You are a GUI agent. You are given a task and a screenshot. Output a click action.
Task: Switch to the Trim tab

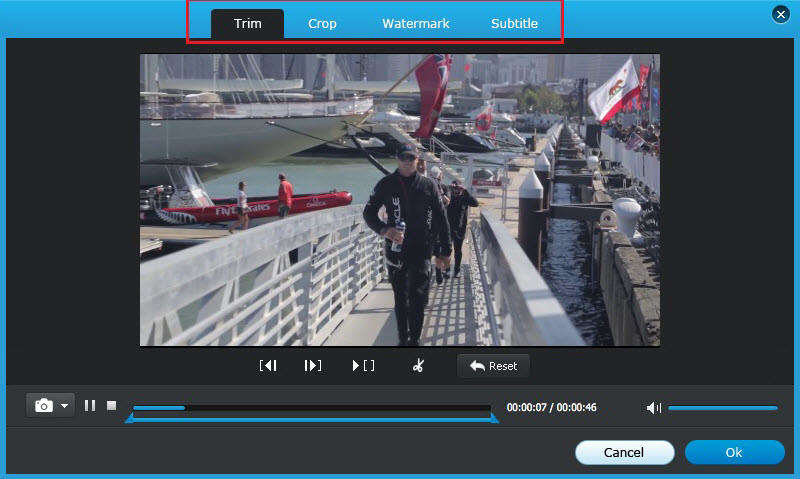click(x=247, y=23)
